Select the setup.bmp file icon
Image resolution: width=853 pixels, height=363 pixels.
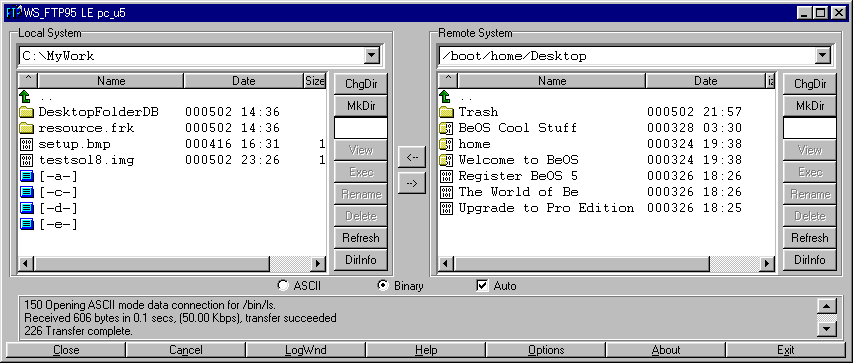[26, 144]
